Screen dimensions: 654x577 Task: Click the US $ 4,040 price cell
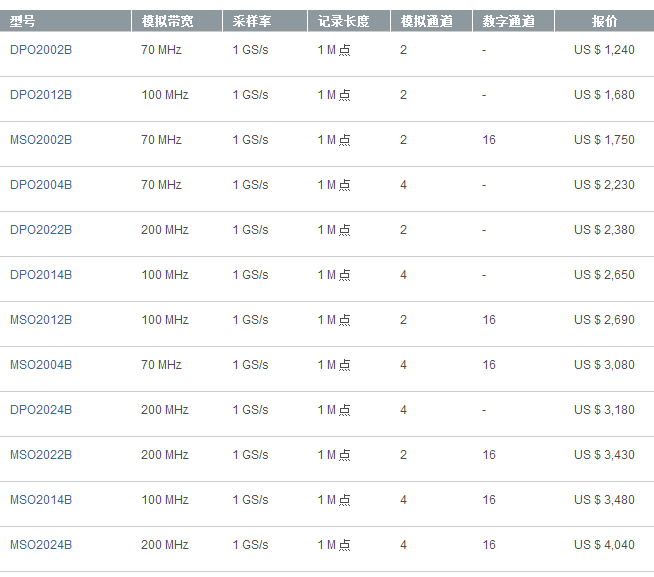coord(604,545)
